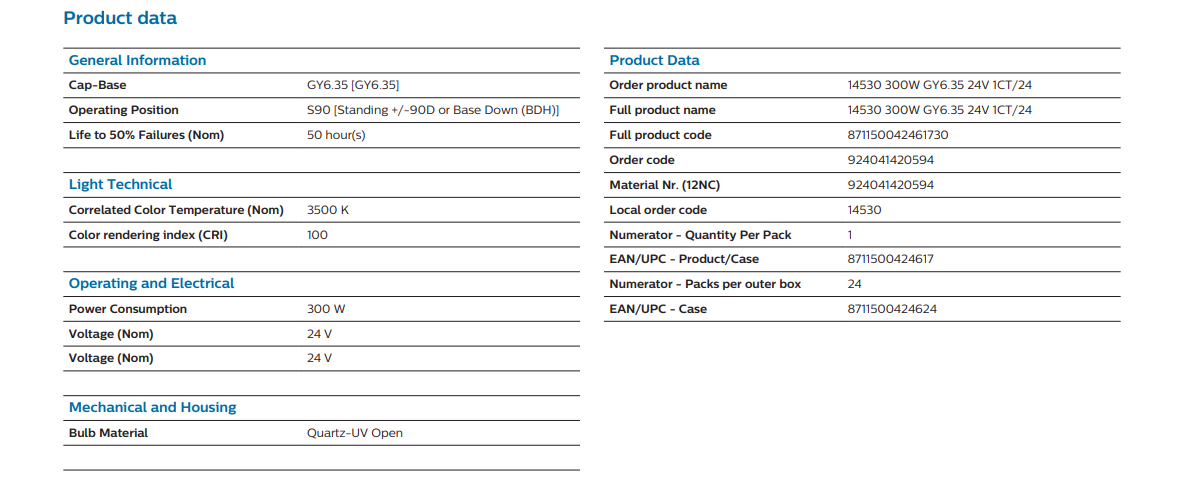This screenshot has height=480, width=1187.
Task: Select the EAN/UPC - Product/Case number
Action: click(x=890, y=259)
